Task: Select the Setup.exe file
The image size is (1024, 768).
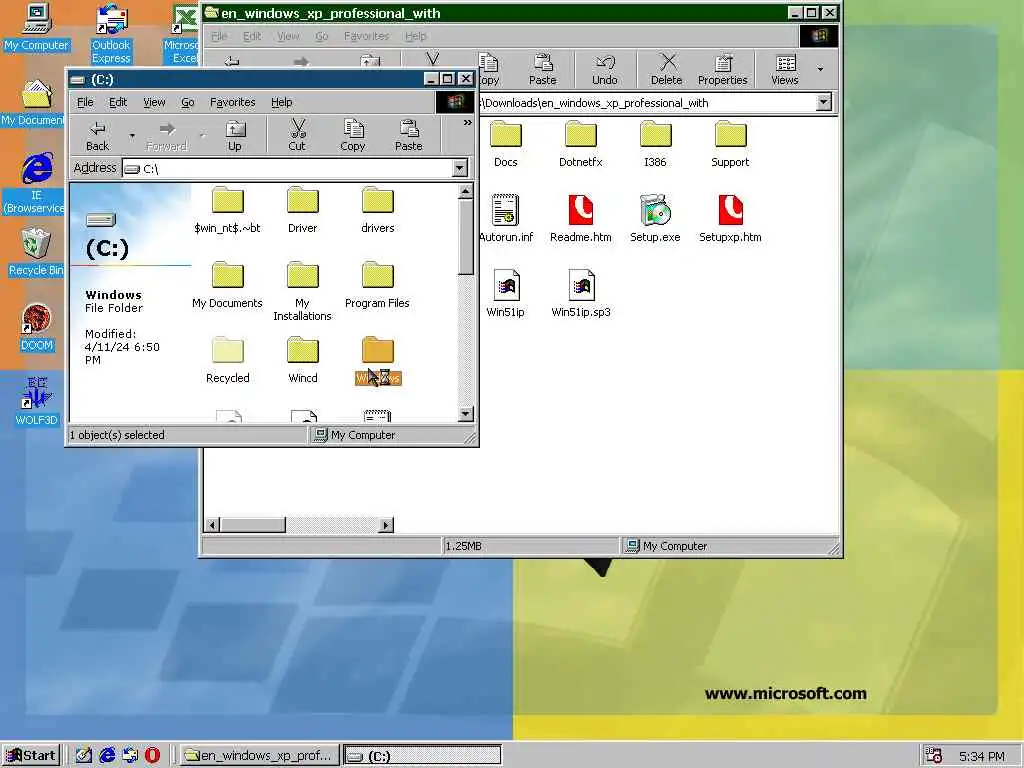Action: click(x=655, y=219)
